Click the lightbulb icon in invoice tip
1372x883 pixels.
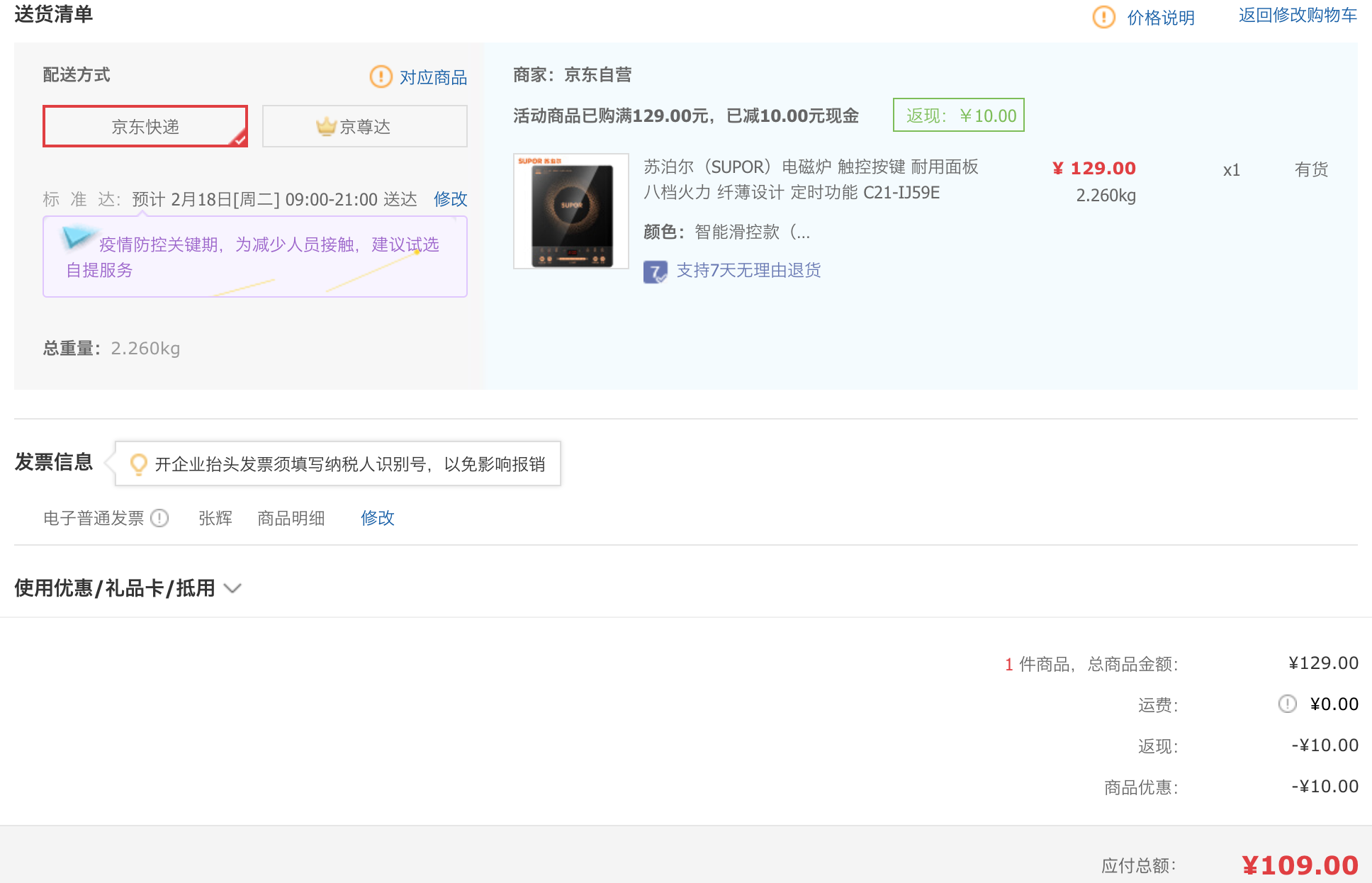138,464
